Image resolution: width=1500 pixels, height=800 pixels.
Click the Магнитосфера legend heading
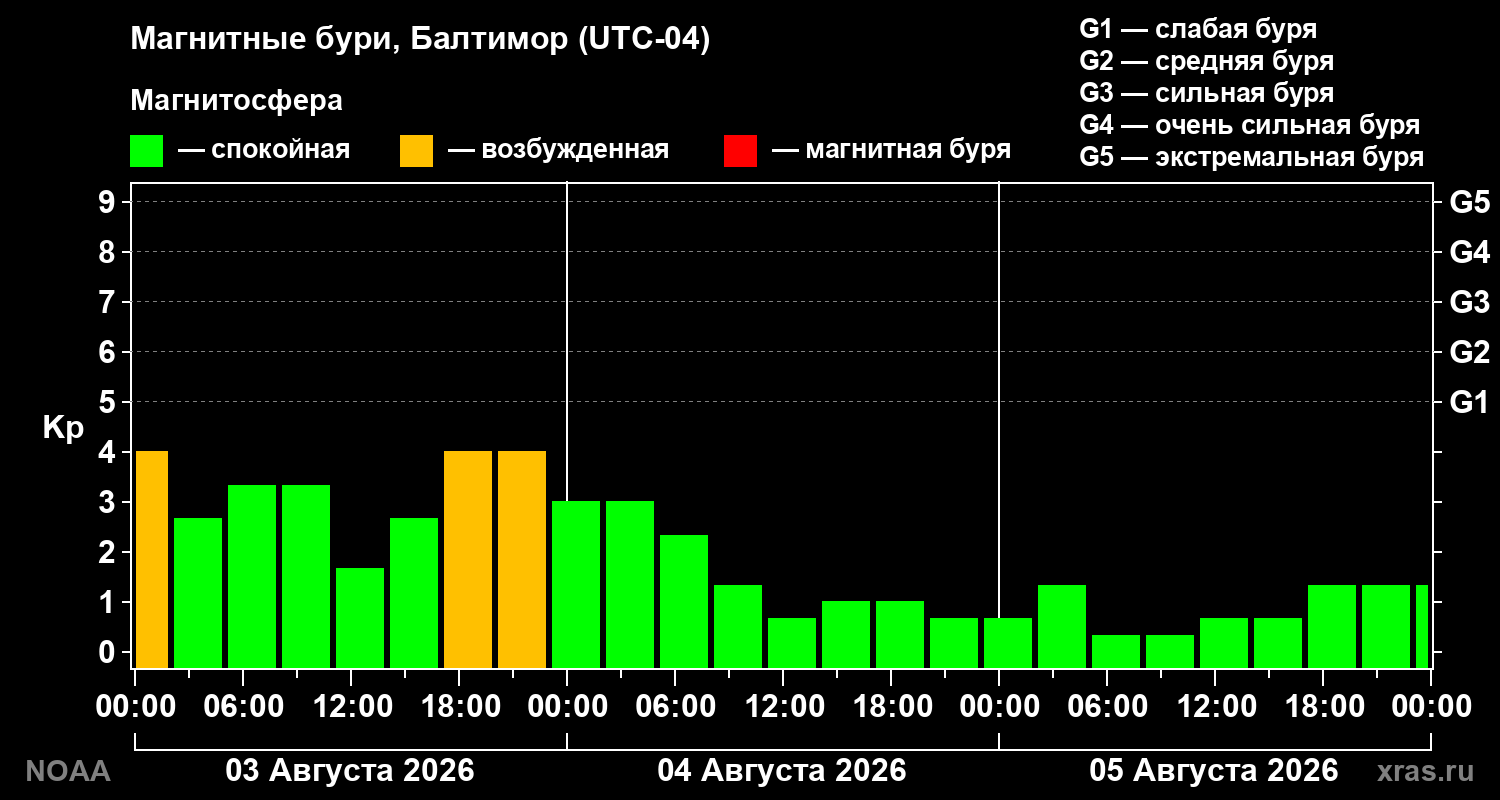click(236, 101)
